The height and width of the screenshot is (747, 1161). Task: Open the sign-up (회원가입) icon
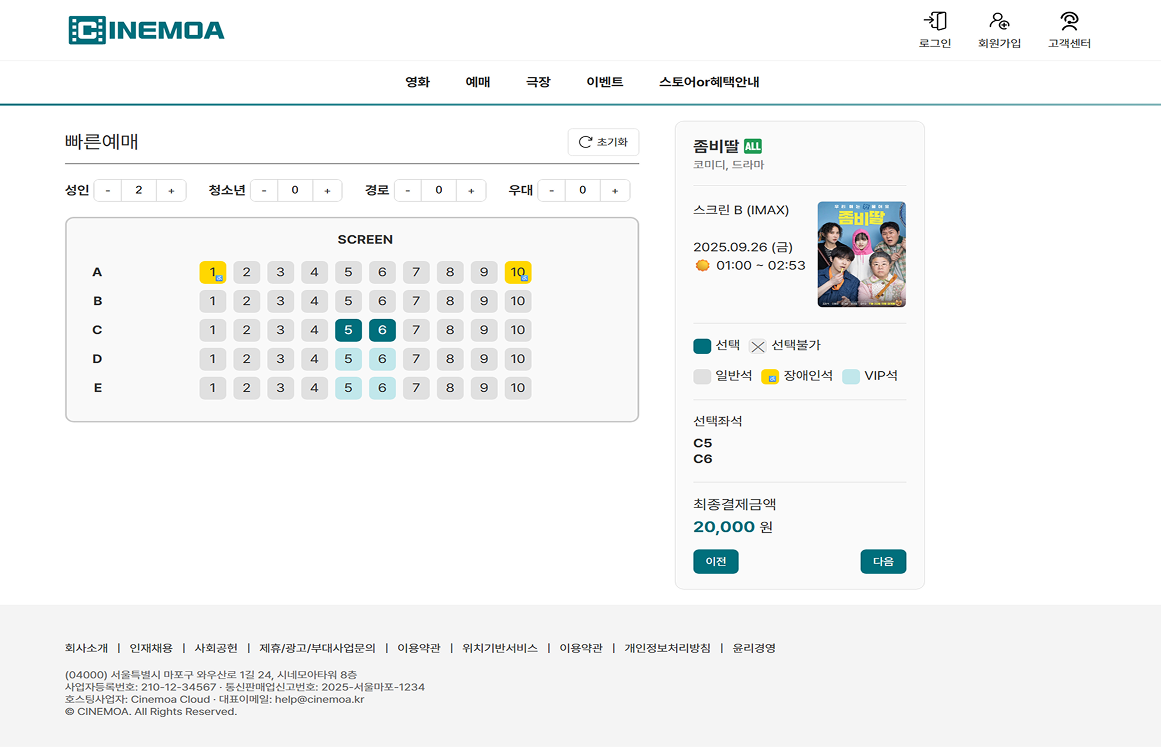(x=999, y=22)
